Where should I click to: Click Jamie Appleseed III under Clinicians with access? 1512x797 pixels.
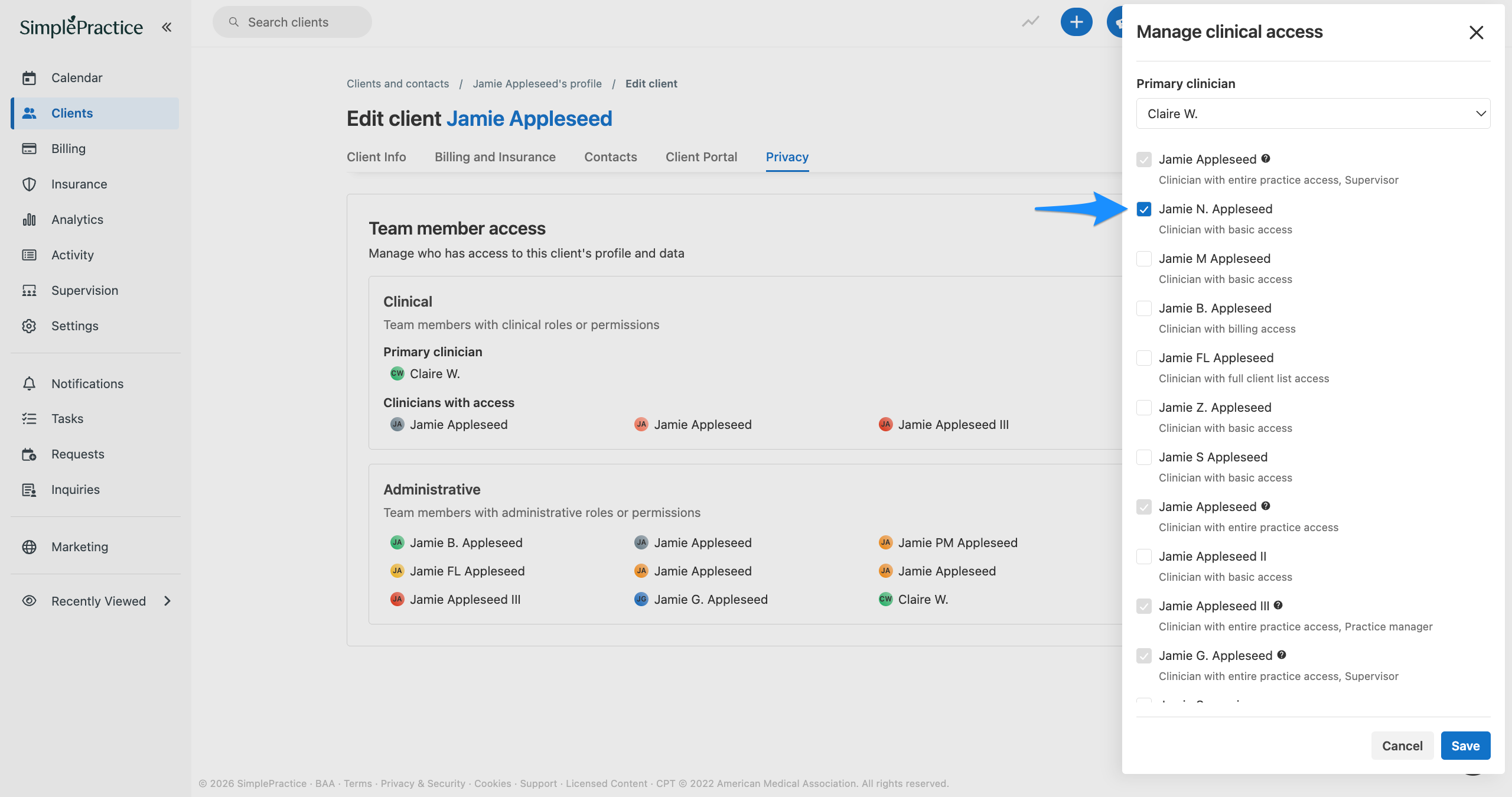tap(953, 424)
